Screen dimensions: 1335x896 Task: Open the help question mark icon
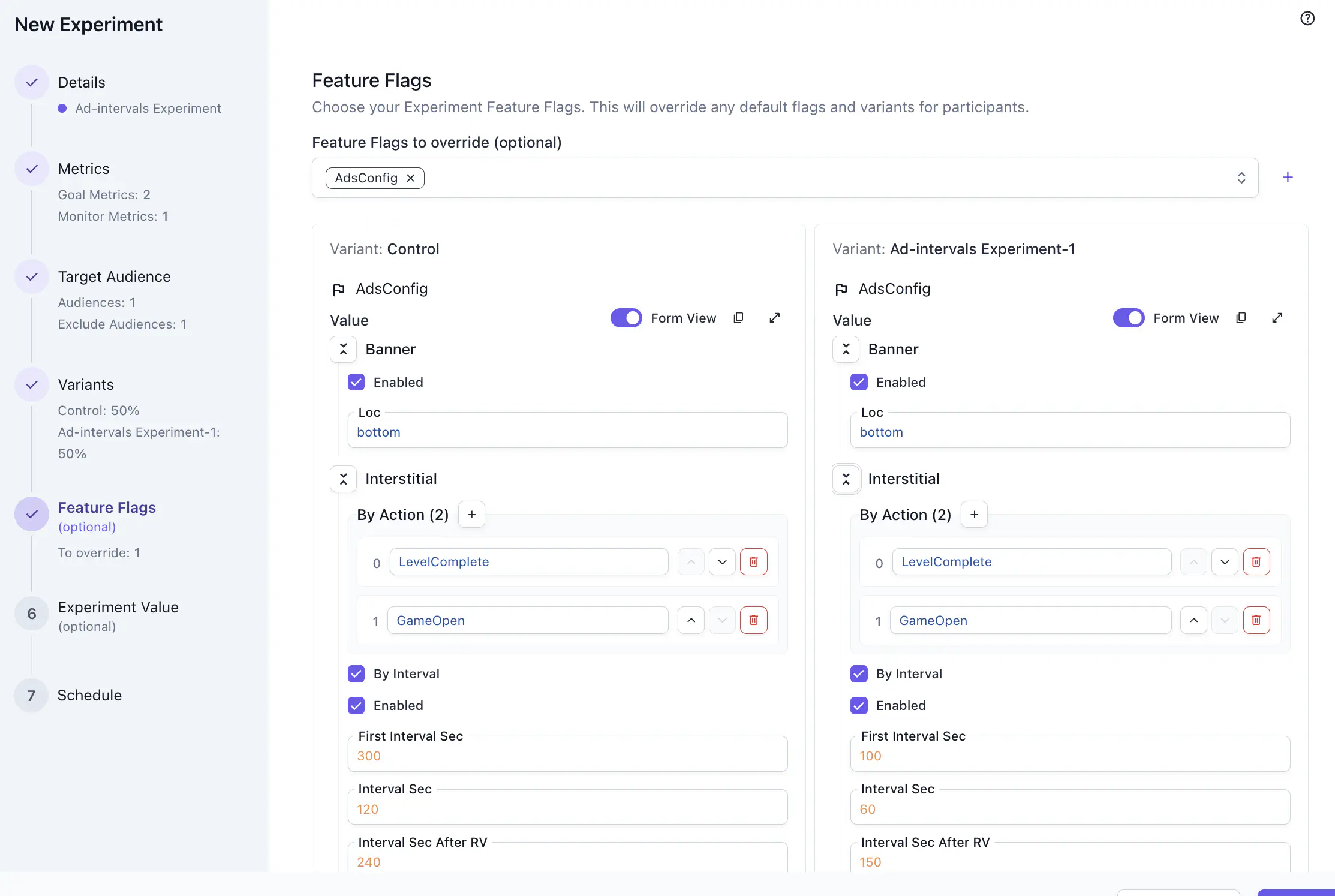1308,18
